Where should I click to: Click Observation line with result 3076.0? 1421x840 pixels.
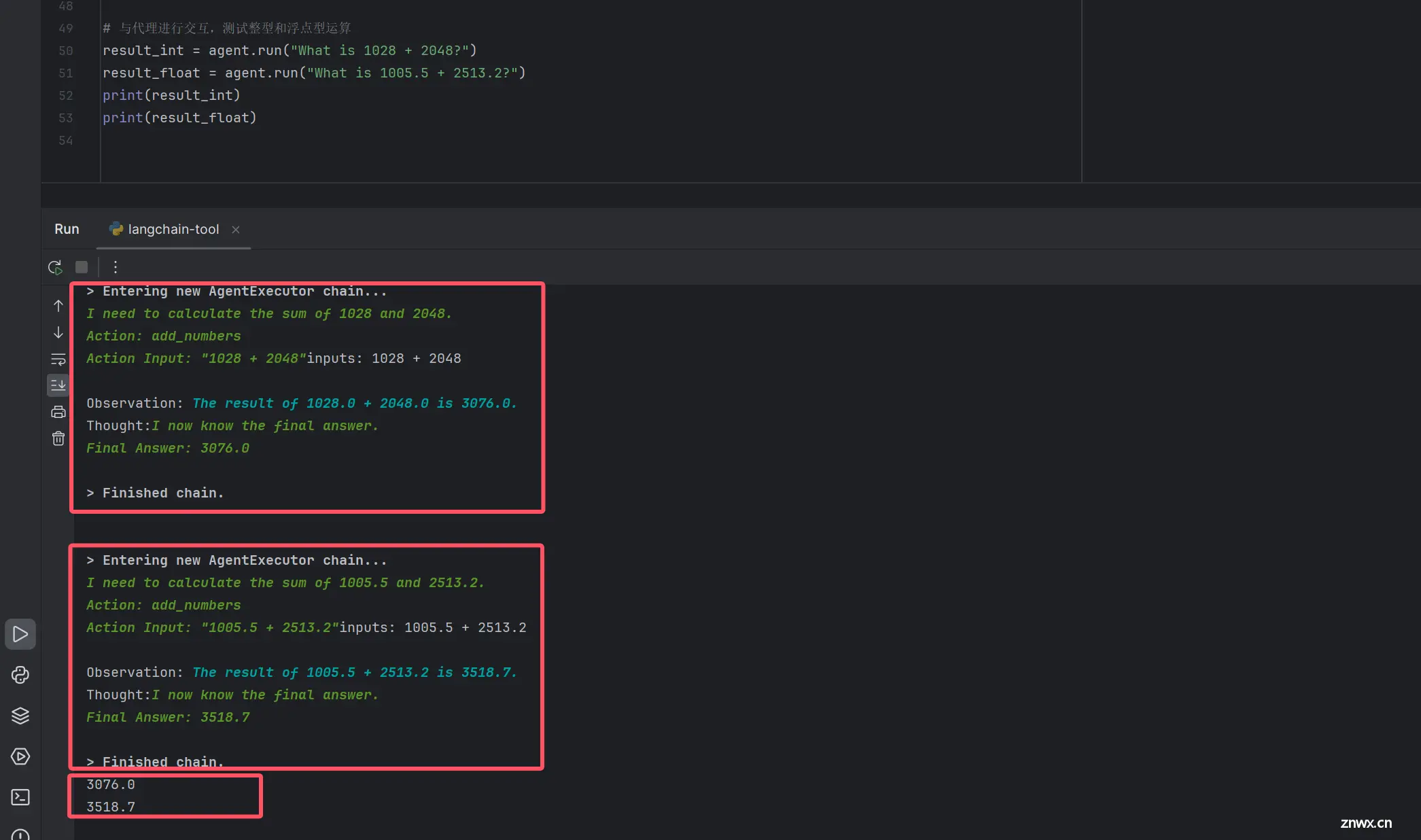point(302,403)
